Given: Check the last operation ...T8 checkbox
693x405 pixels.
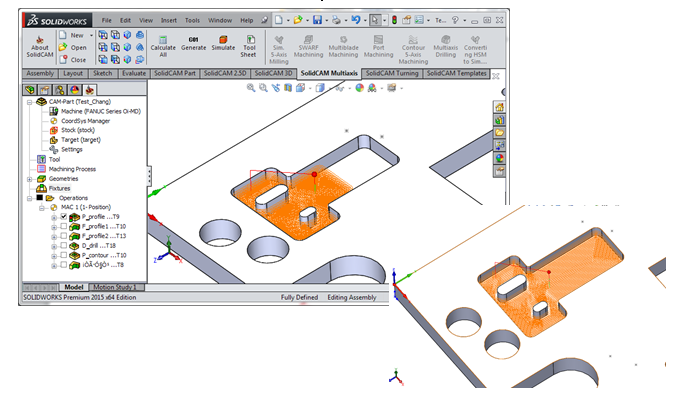Looking at the screenshot, I should coord(64,265).
